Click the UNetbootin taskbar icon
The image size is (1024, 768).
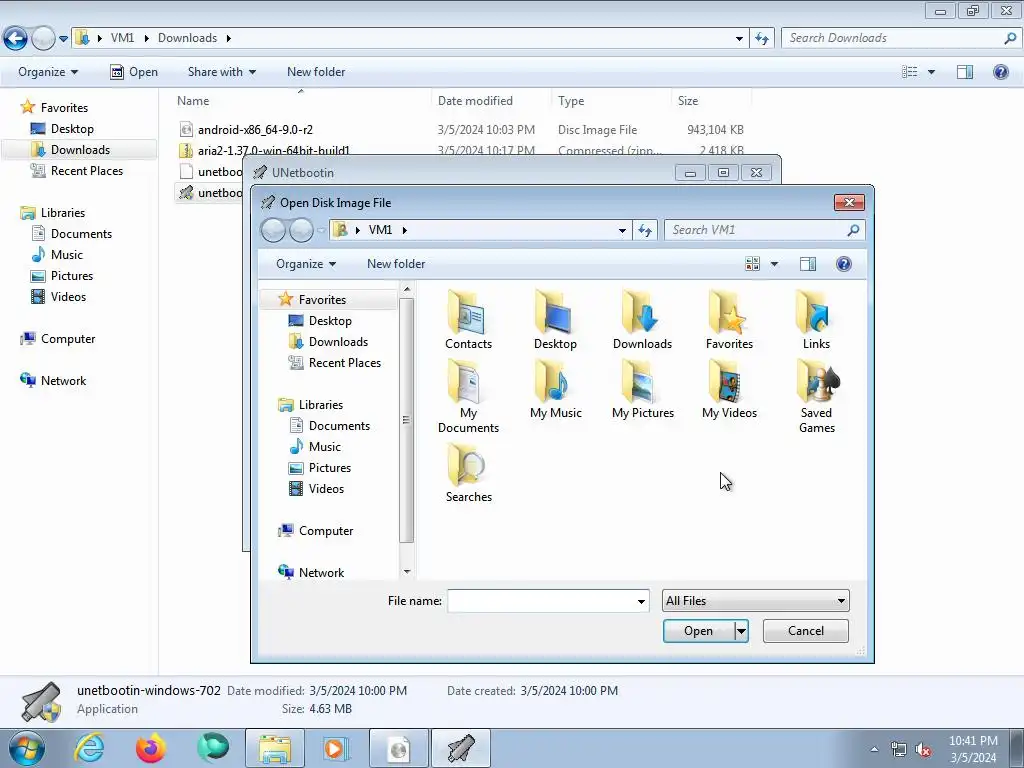pyautogui.click(x=460, y=748)
